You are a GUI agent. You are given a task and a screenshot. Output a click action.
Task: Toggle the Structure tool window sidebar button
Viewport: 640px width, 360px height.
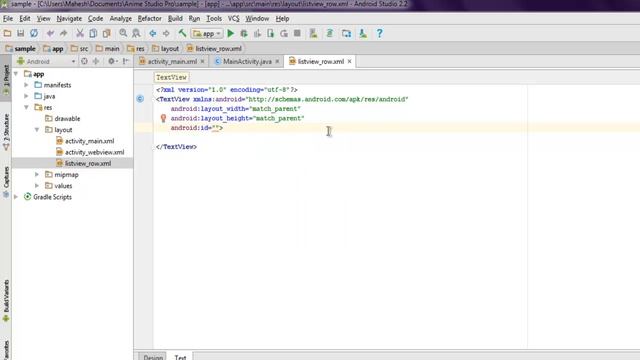click(x=6, y=132)
